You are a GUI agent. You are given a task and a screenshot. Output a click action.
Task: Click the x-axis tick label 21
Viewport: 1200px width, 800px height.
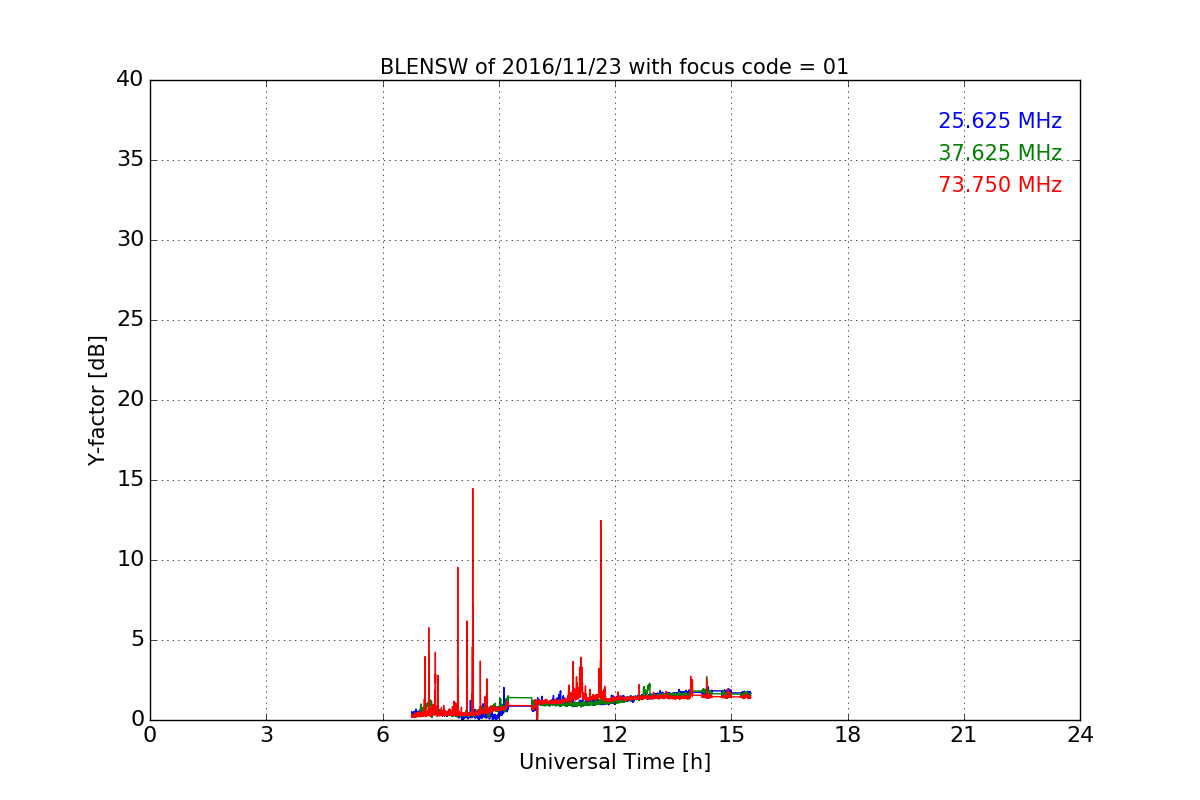[x=964, y=735]
